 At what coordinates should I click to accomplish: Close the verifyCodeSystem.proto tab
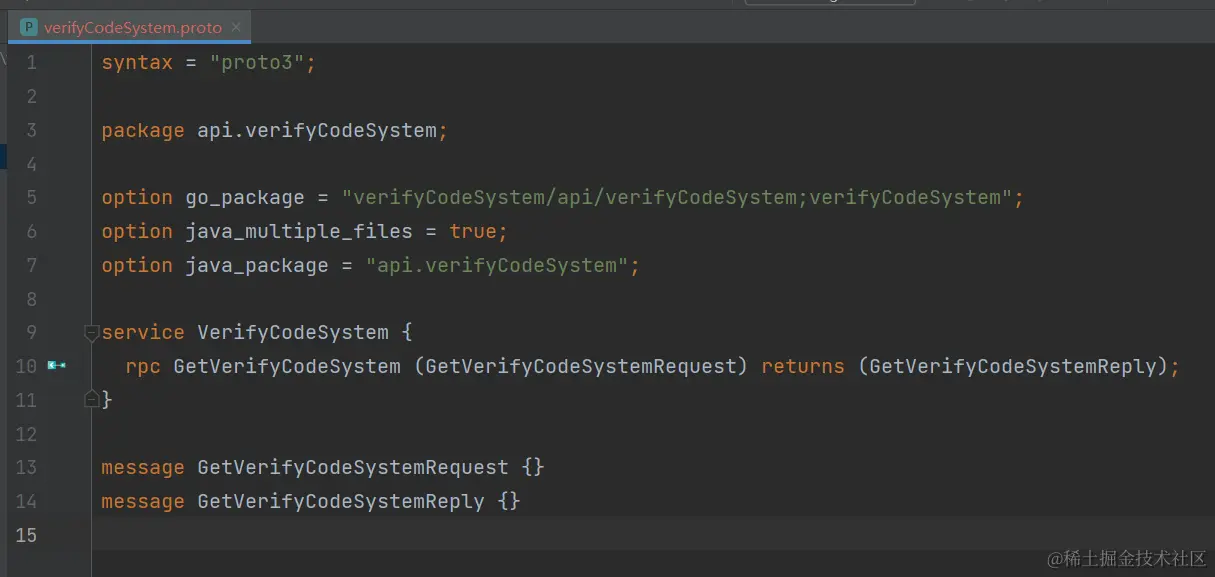(x=236, y=28)
